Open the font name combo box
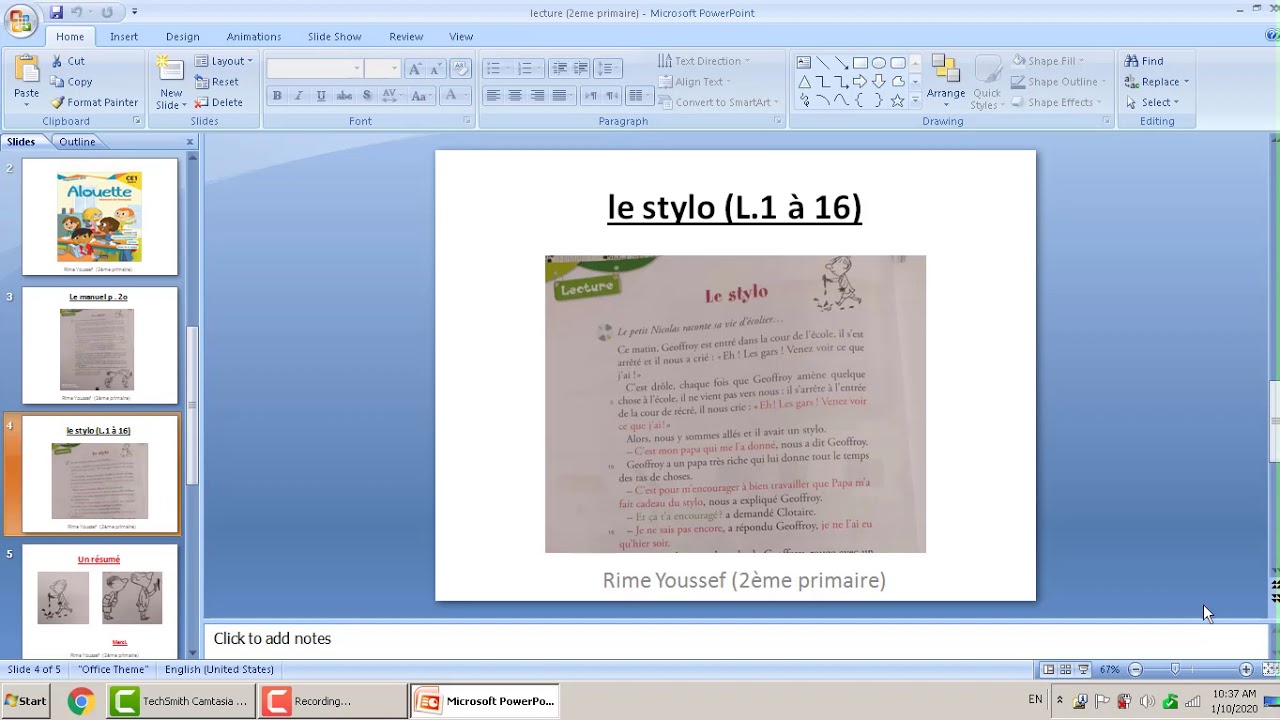This screenshot has height=720, width=1280. 315,68
